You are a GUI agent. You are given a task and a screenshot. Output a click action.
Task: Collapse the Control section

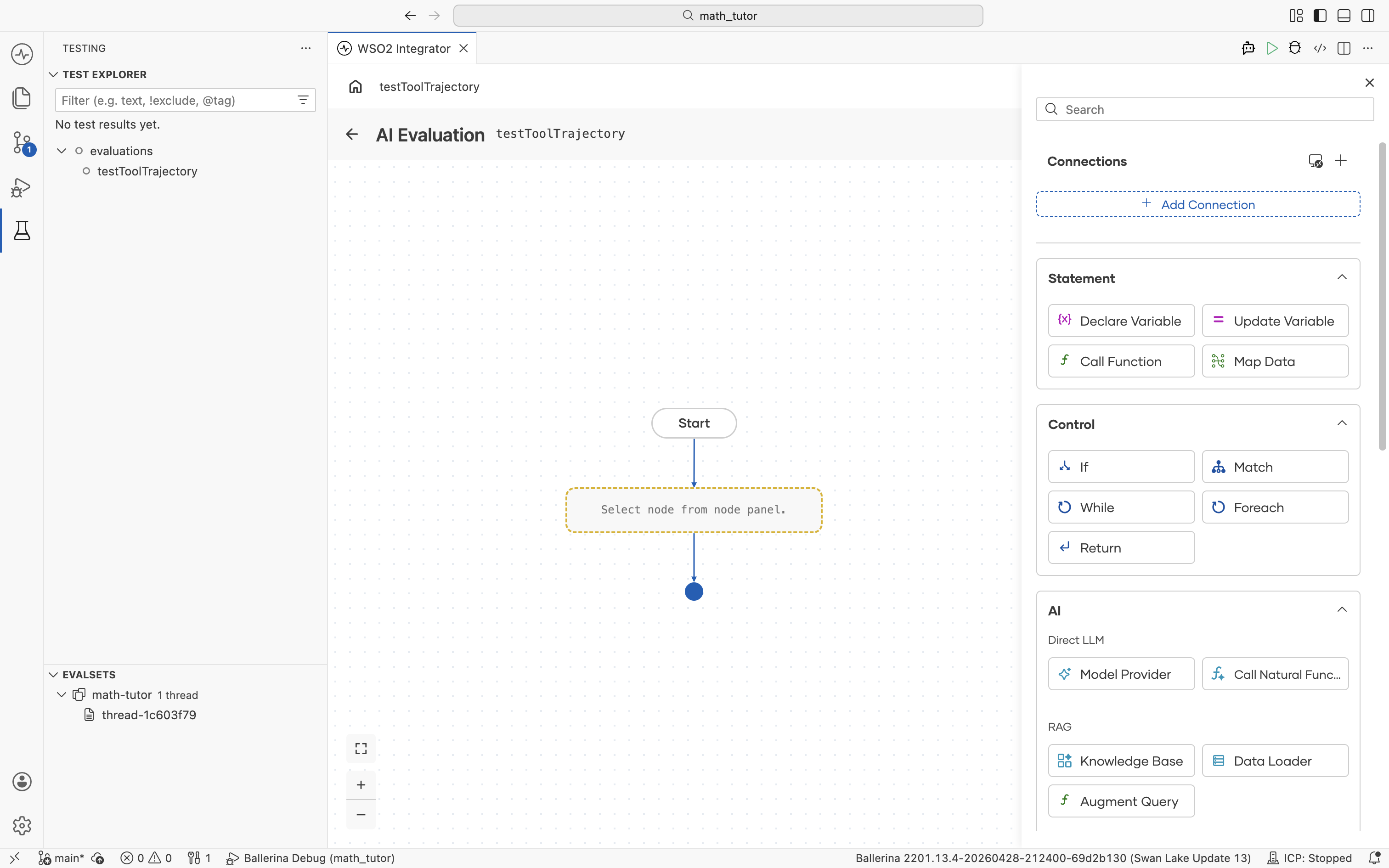click(1342, 423)
